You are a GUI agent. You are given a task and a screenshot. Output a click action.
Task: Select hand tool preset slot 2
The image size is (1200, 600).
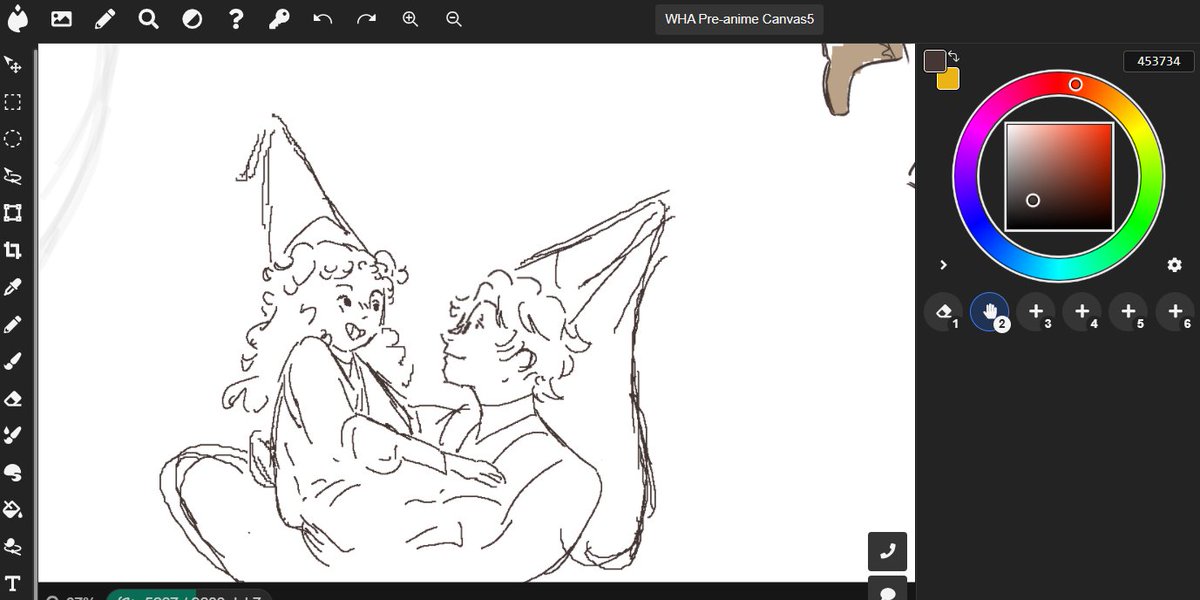tap(990, 312)
